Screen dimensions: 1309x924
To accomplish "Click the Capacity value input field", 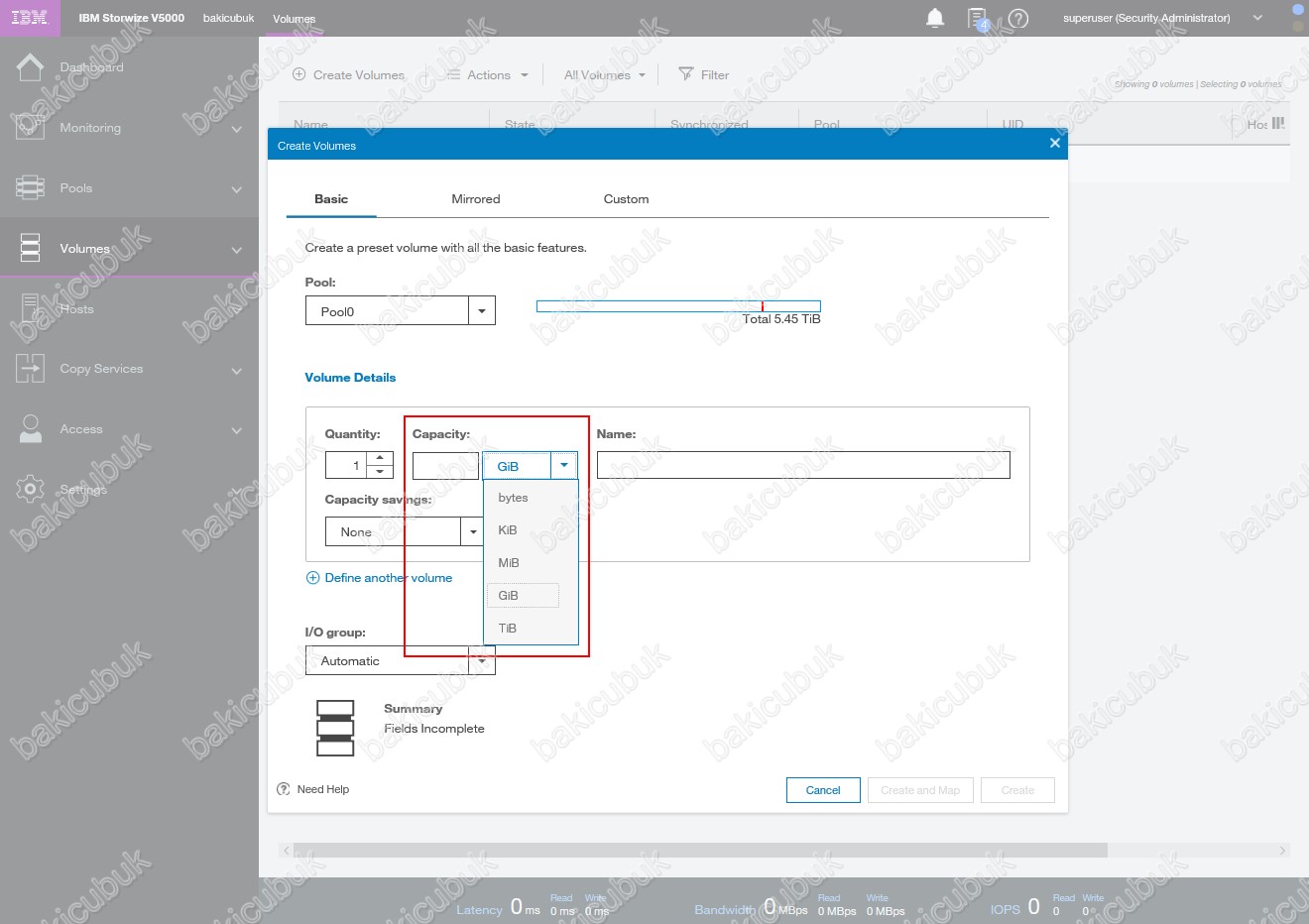I will [445, 465].
